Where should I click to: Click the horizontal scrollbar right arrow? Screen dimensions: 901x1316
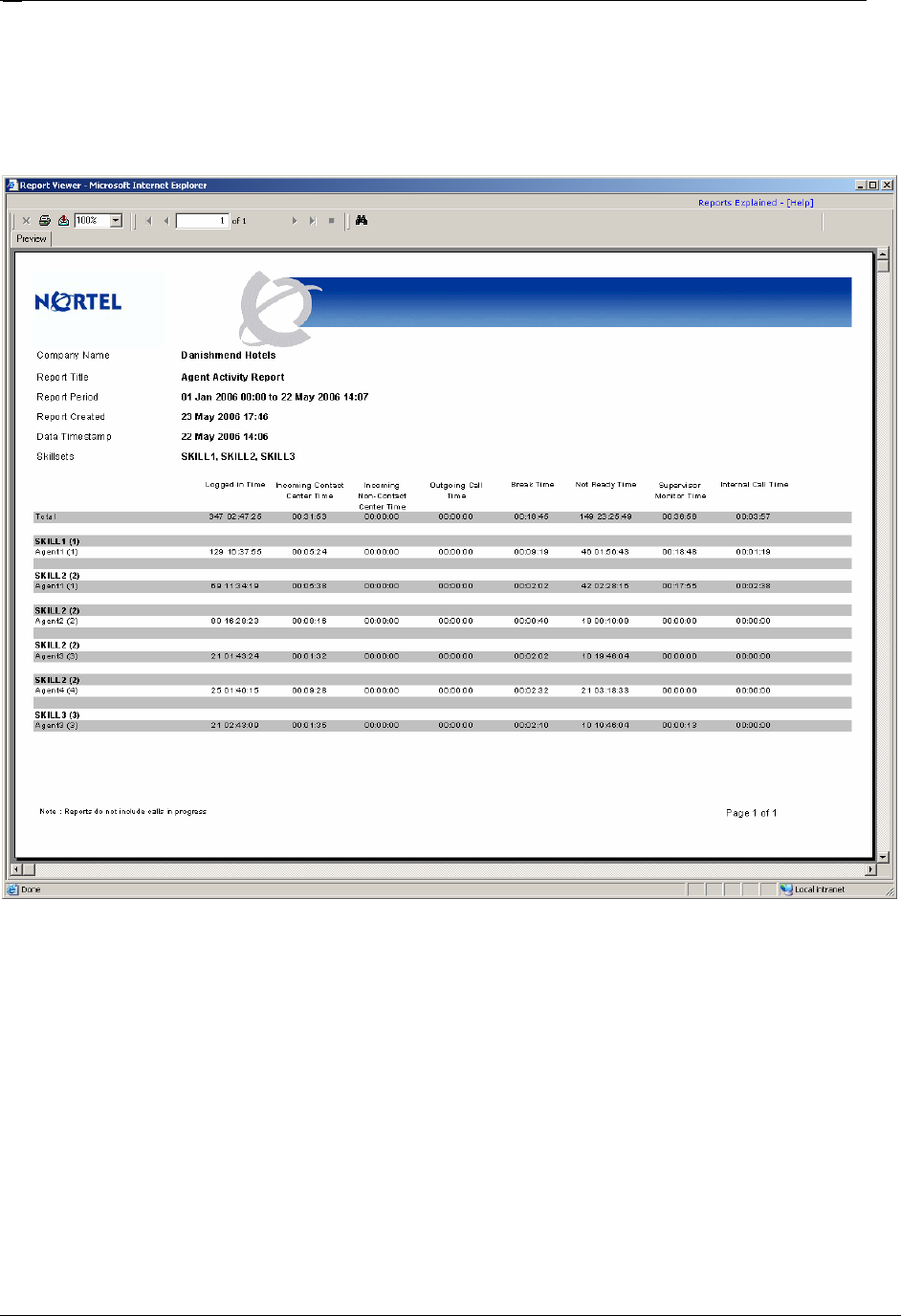870,870
